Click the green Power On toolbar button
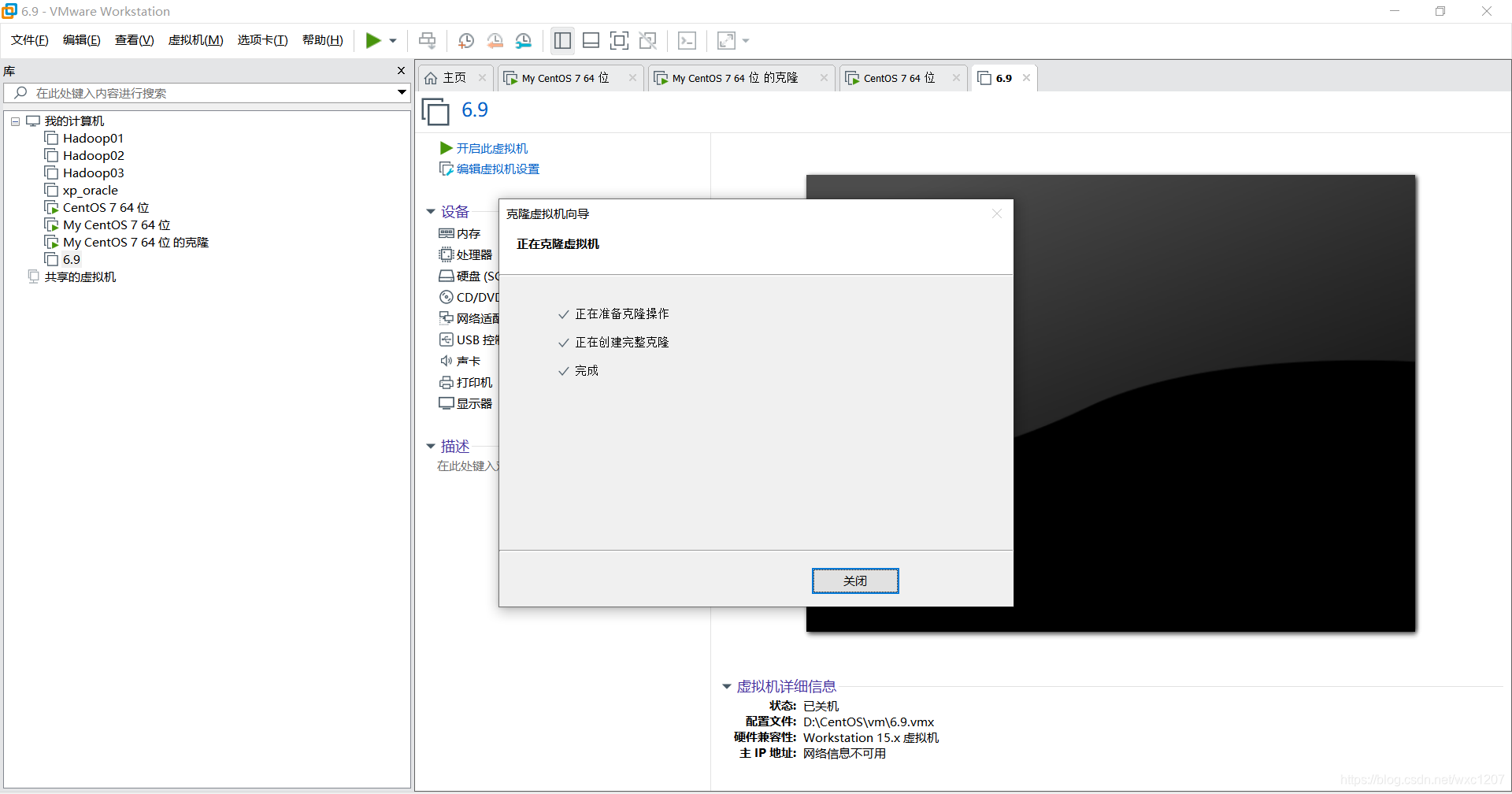 coord(373,41)
